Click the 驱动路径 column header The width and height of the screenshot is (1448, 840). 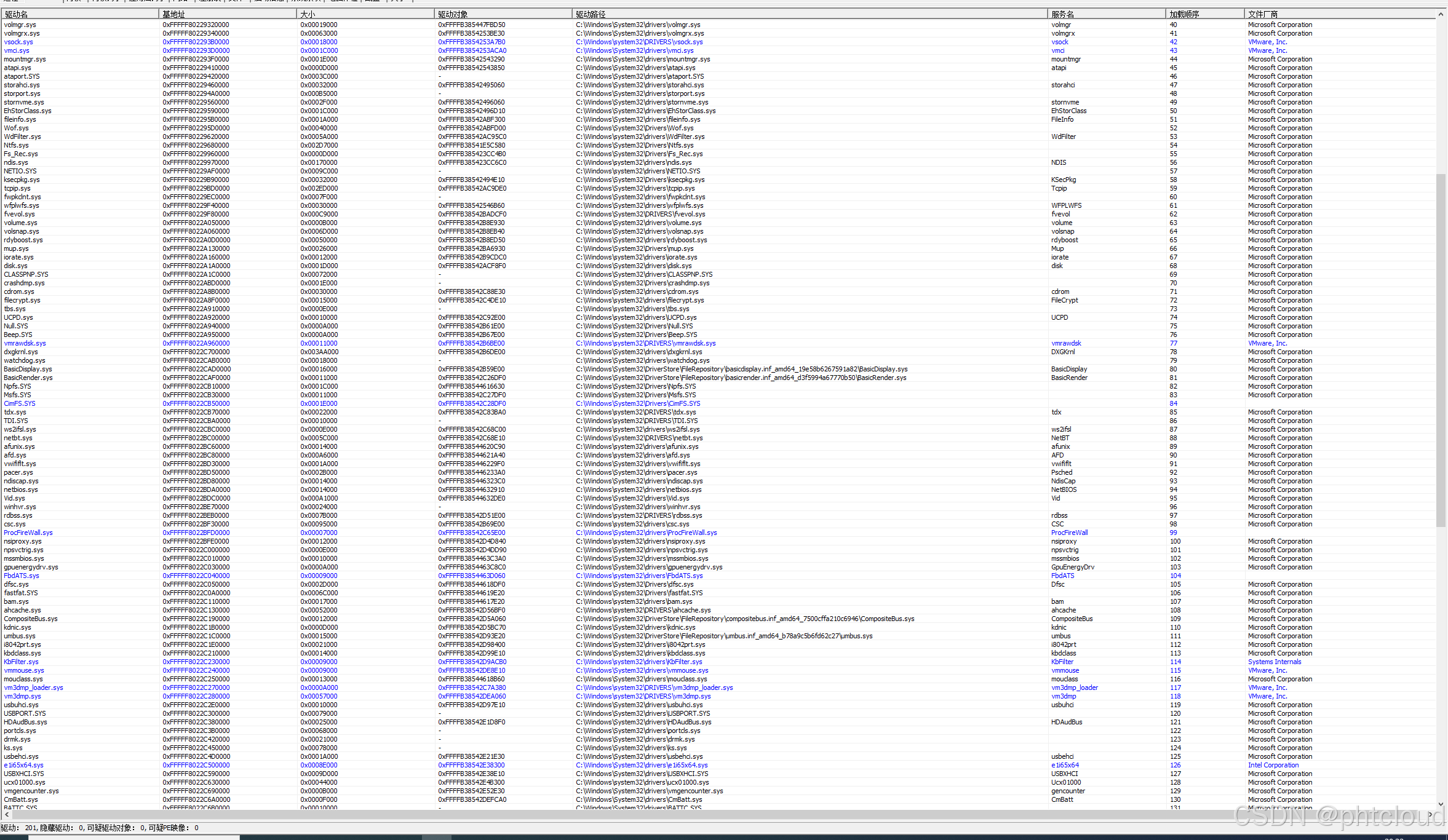click(591, 14)
